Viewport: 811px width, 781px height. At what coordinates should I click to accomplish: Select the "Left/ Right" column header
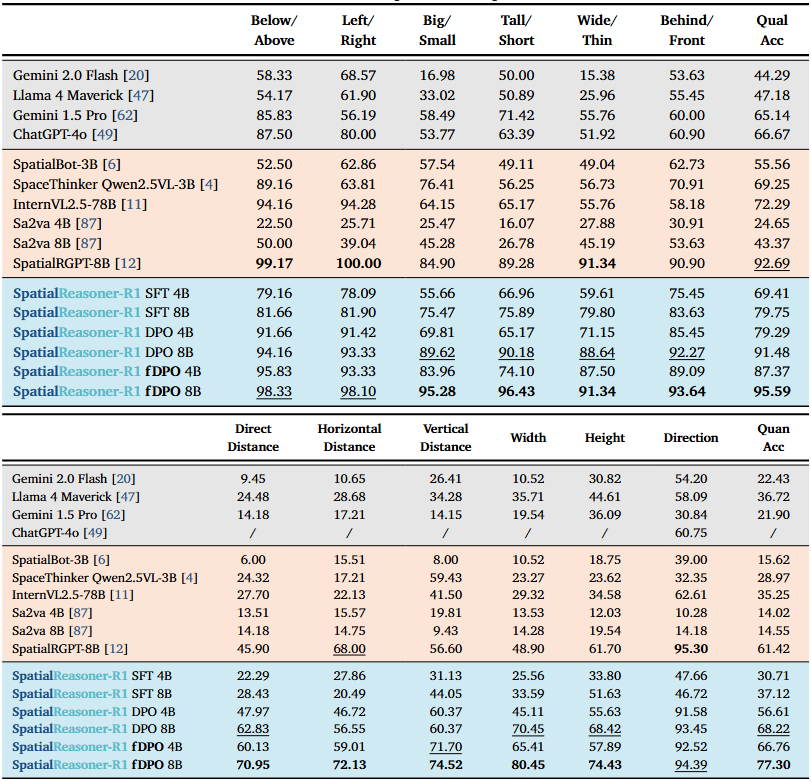(x=358, y=30)
